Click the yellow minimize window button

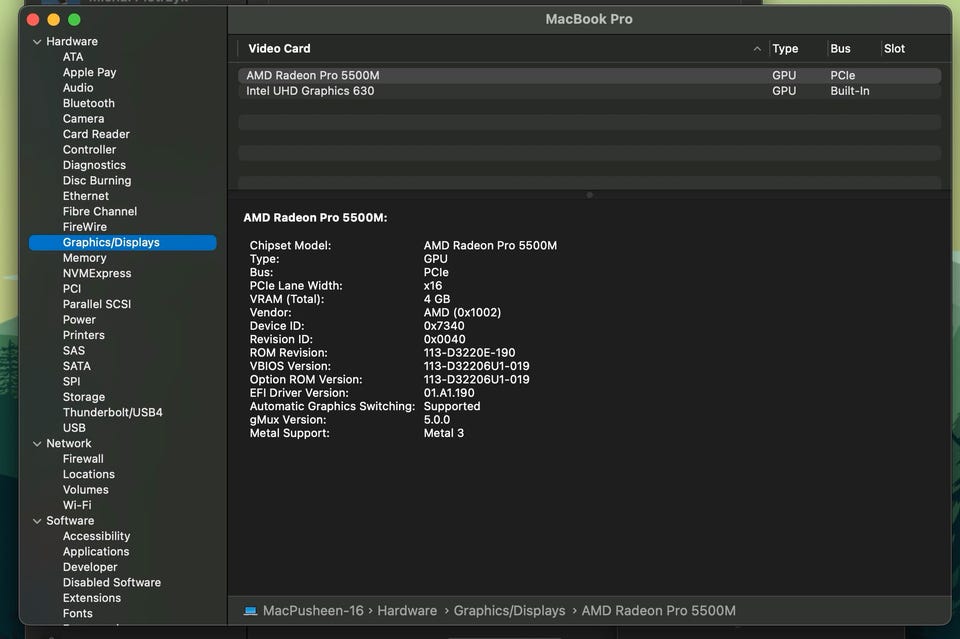click(x=53, y=20)
